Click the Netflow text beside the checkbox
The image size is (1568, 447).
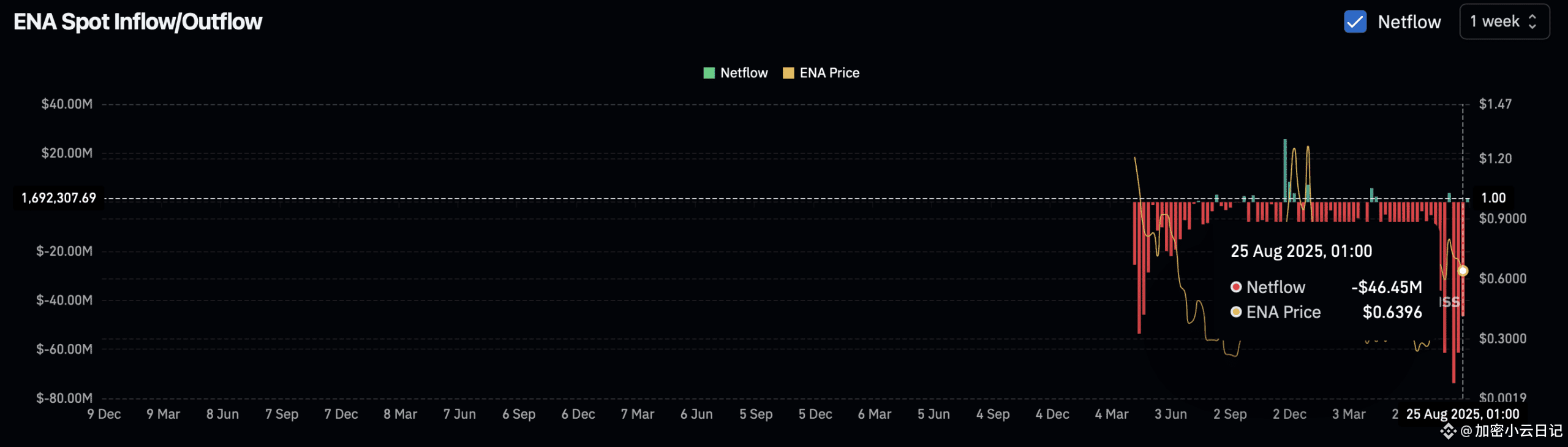(x=1409, y=22)
